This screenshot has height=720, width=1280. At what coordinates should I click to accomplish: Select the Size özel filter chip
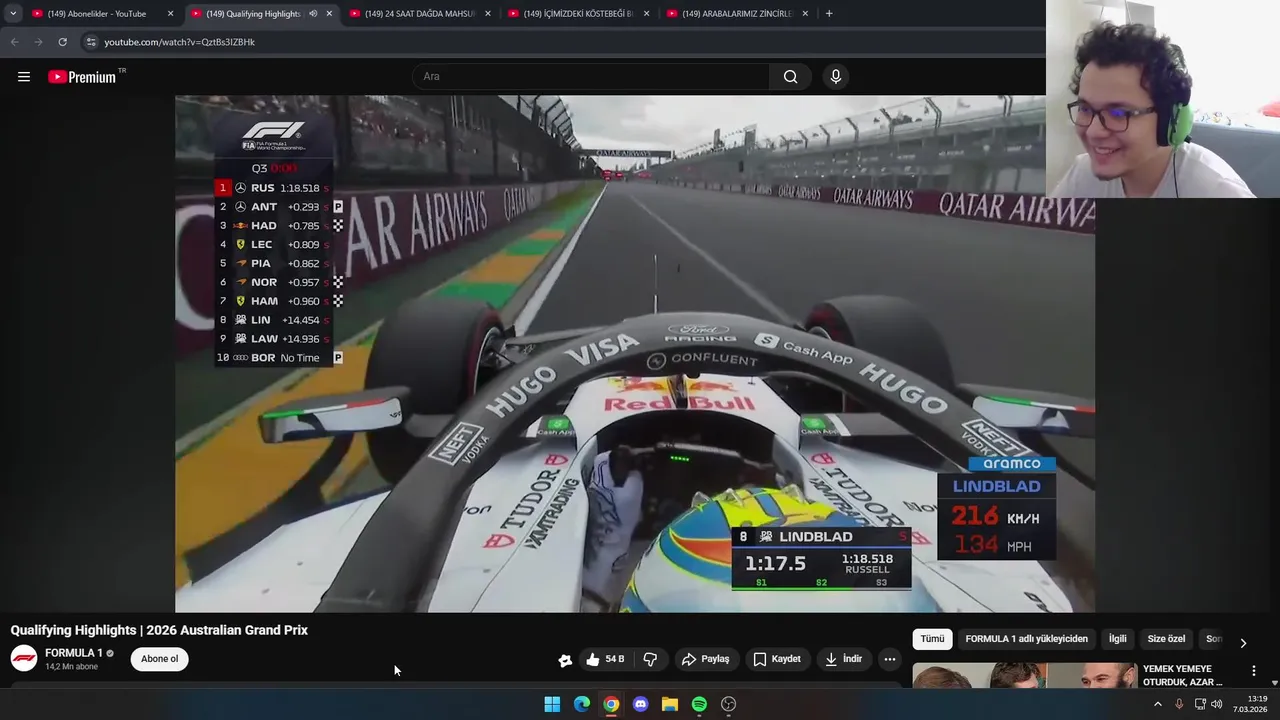(x=1166, y=639)
